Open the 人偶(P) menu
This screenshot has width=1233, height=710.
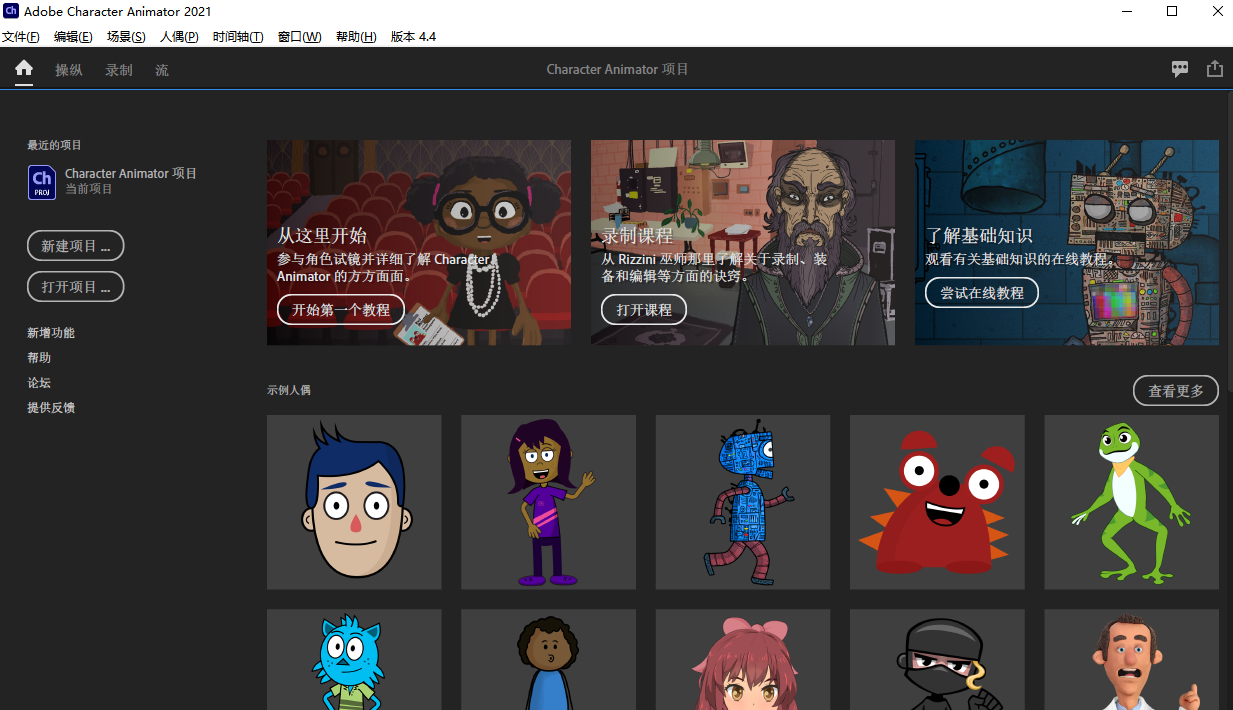(x=179, y=37)
